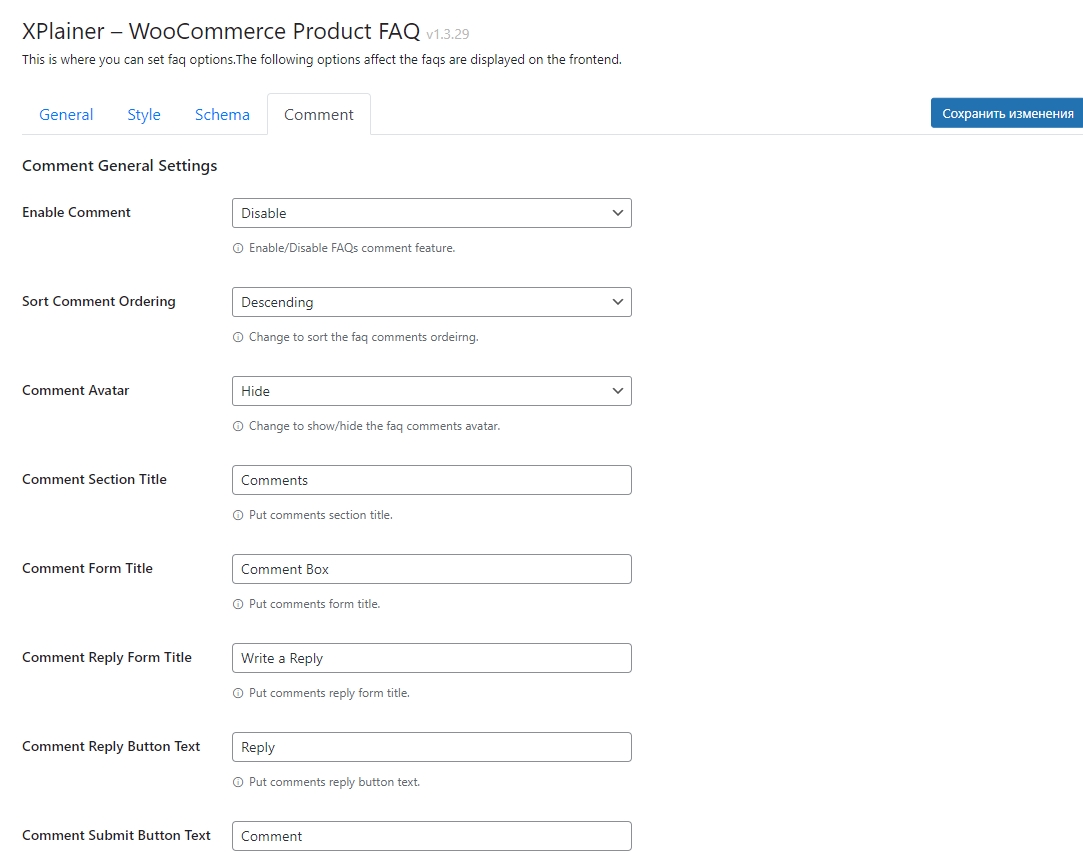1083x858 pixels.
Task: Click the 'Put comments reply form title.' hint
Action: pos(329,693)
